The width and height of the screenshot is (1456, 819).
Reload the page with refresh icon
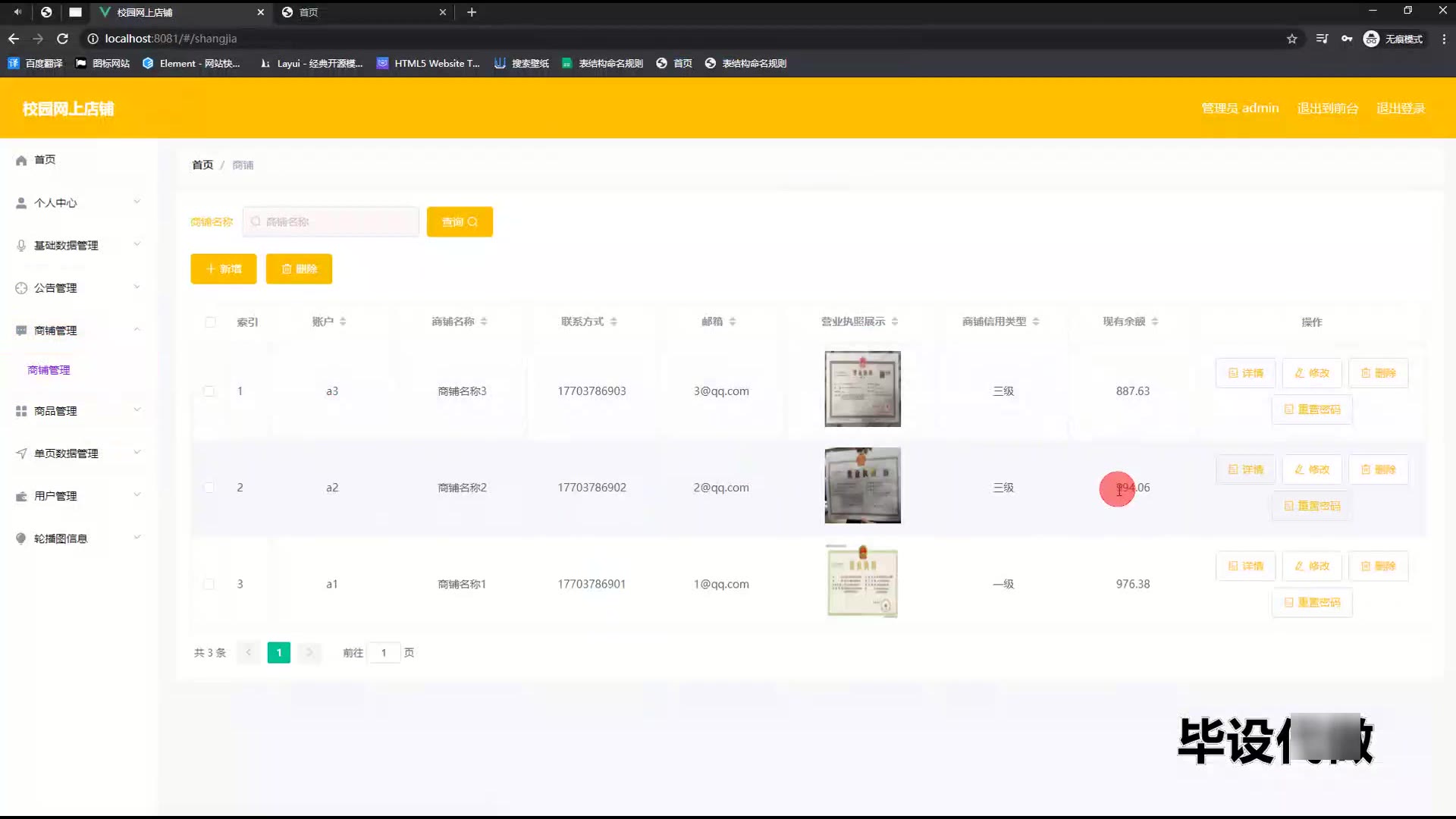point(63,39)
